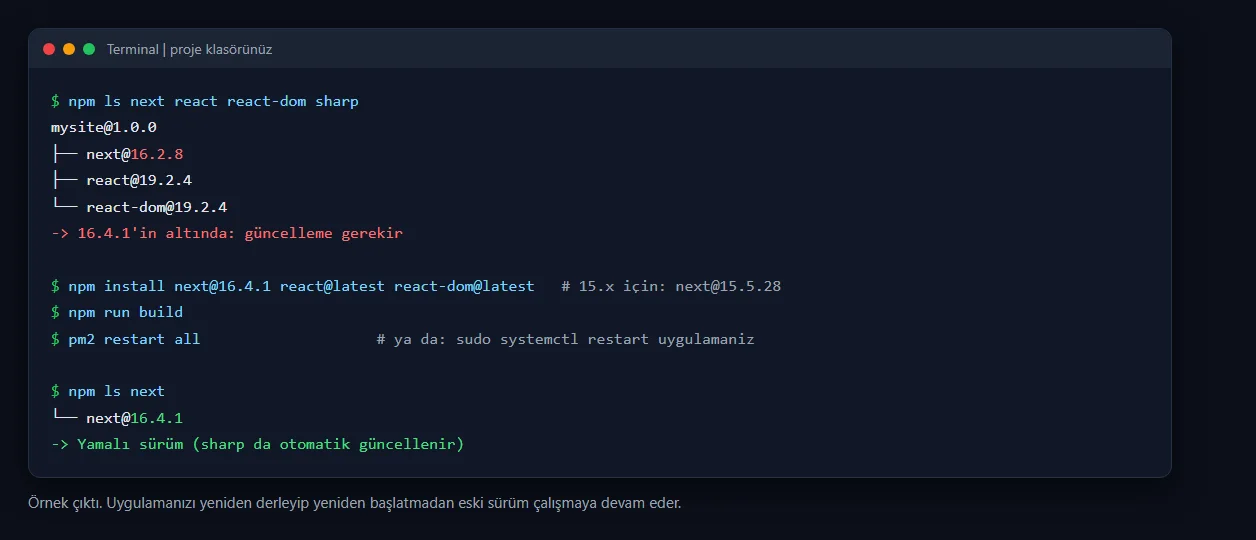Screen dimensions: 1256x540
Task: Click the final "npm ls next" command
Action: [117, 391]
